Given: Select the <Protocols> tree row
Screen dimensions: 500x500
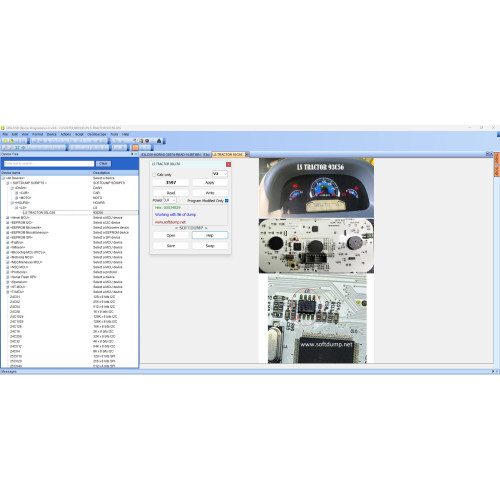Looking at the screenshot, I should [69, 272].
